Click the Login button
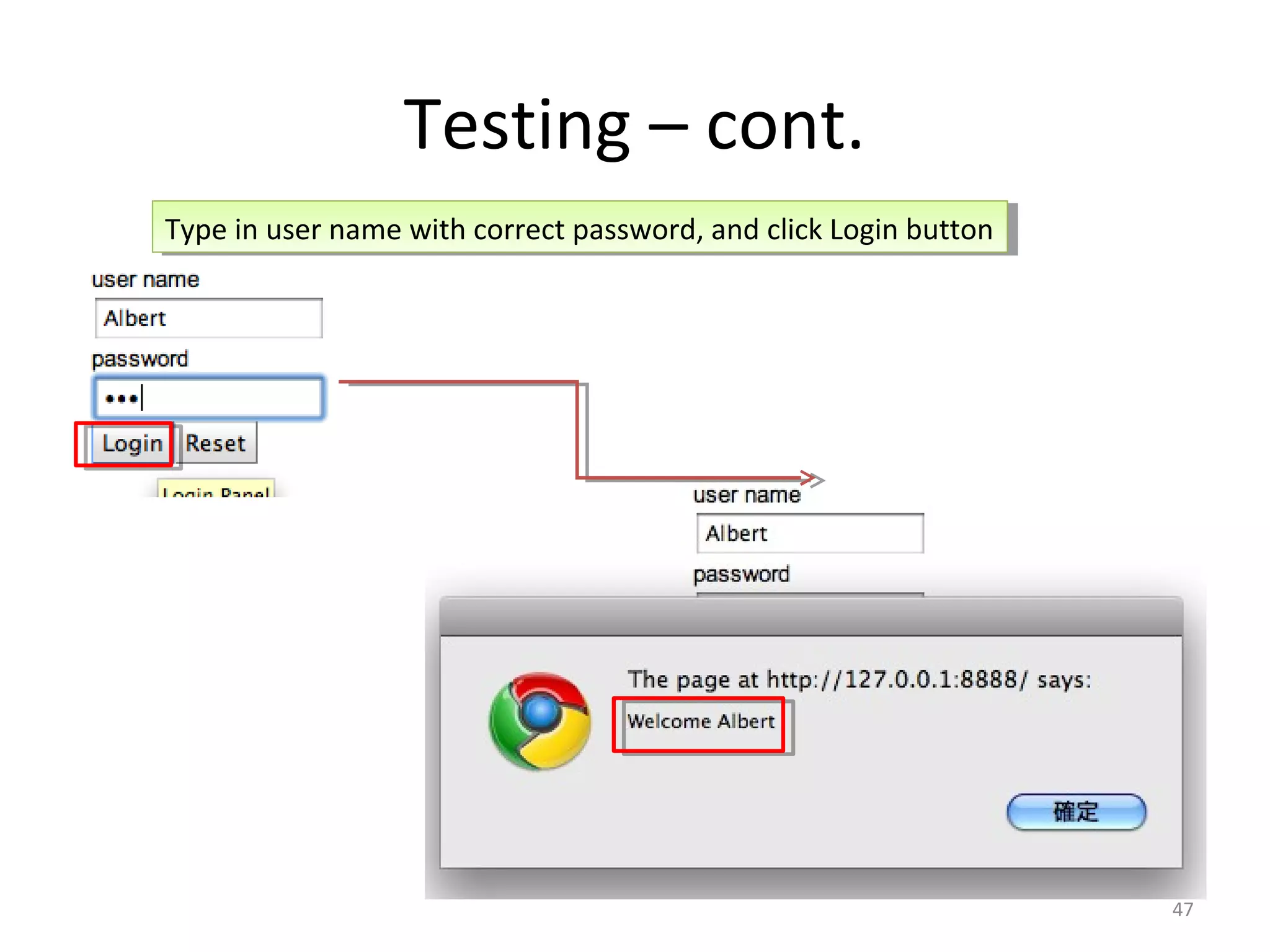1270x952 pixels. click(x=132, y=443)
